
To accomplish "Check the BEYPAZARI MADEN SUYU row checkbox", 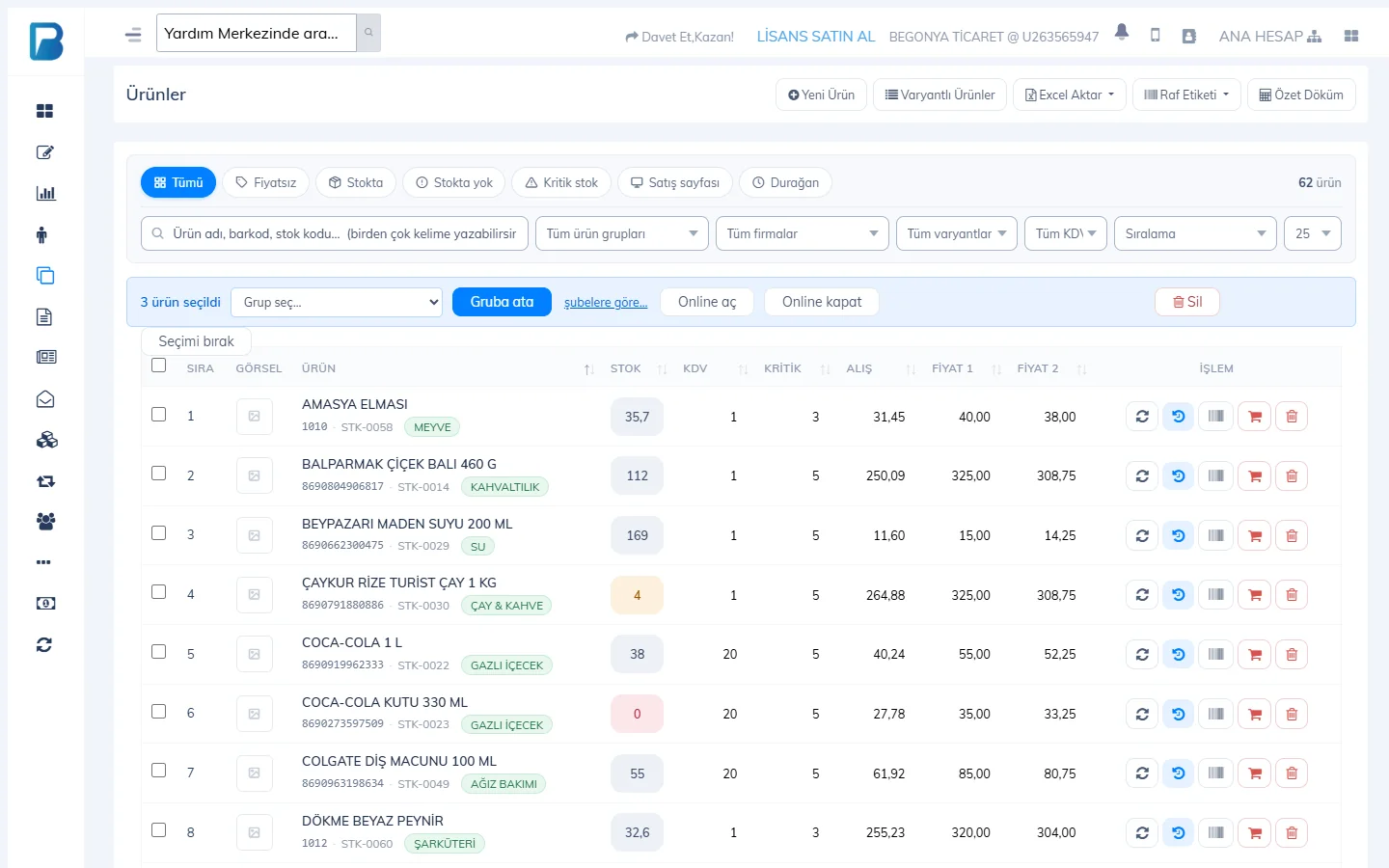I will pyautogui.click(x=159, y=532).
